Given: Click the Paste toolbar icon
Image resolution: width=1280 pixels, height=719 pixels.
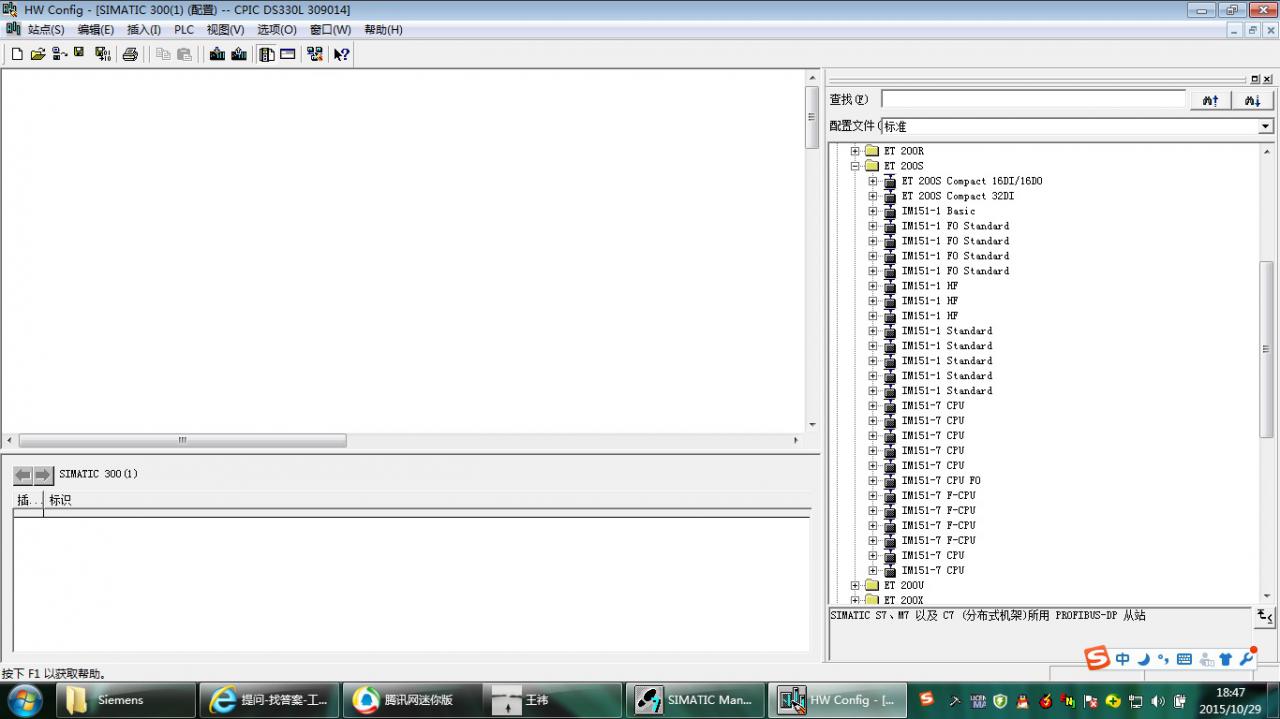Looking at the screenshot, I should [x=184, y=54].
